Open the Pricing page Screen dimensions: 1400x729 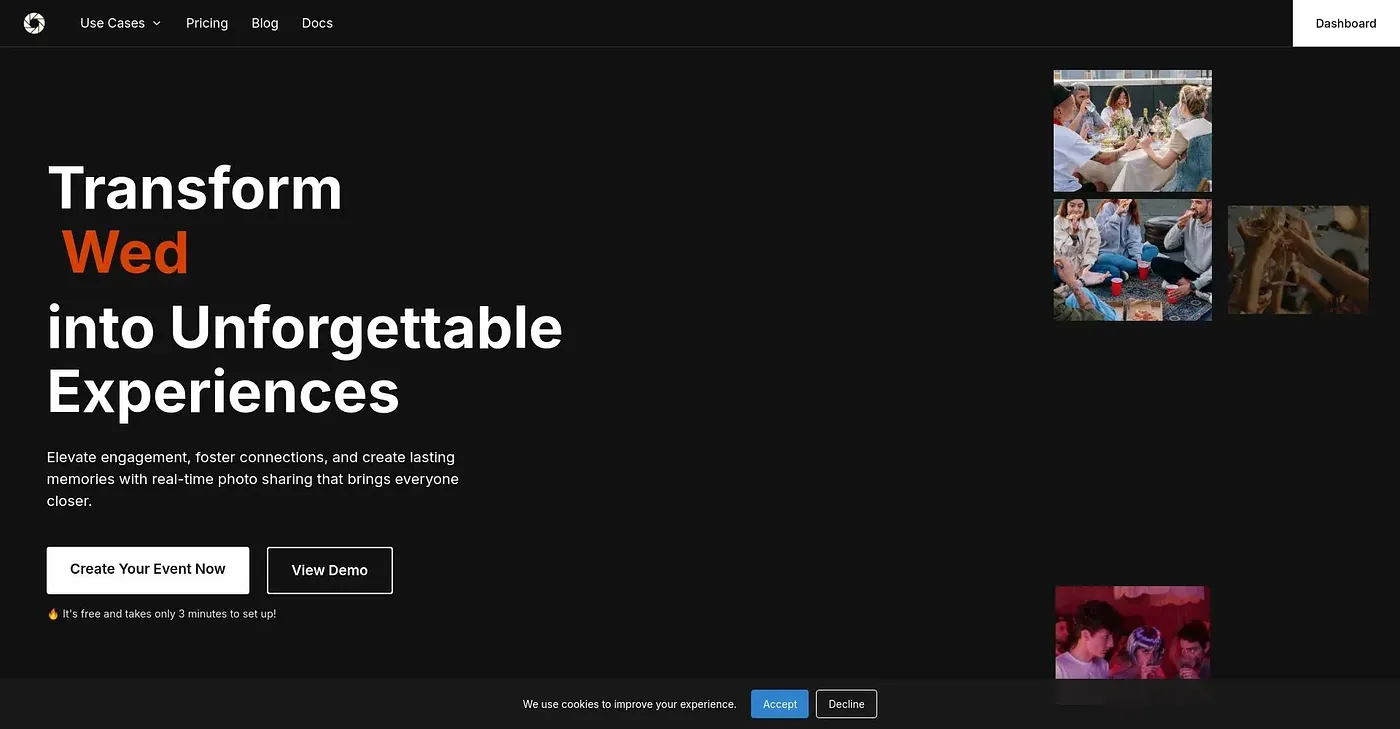point(207,23)
